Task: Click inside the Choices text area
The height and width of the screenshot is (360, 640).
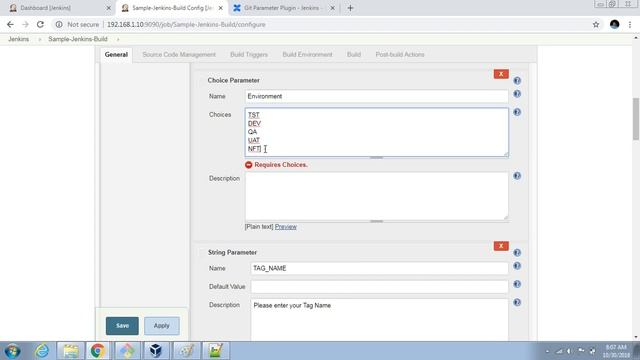Action: (376, 132)
